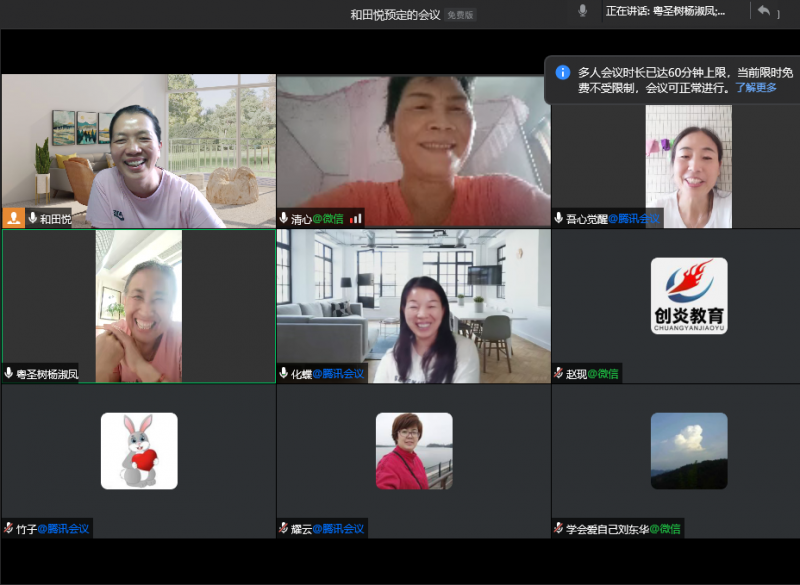Click the reply arrow icon at top right
Image resolution: width=800 pixels, height=585 pixels.
pyautogui.click(x=764, y=11)
